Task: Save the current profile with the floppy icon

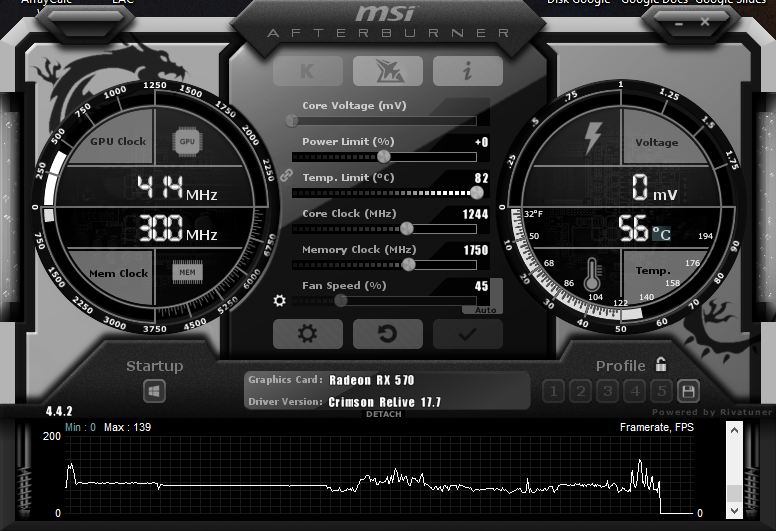Action: [688, 391]
